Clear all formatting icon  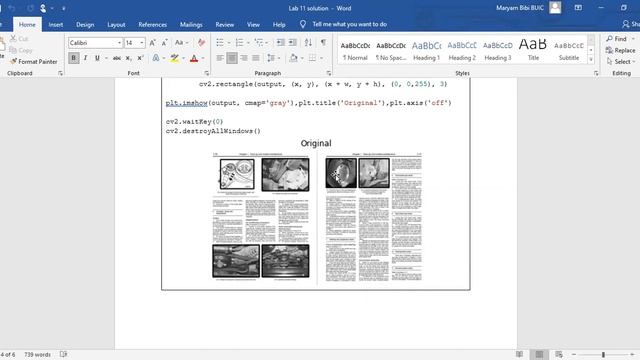[201, 42]
